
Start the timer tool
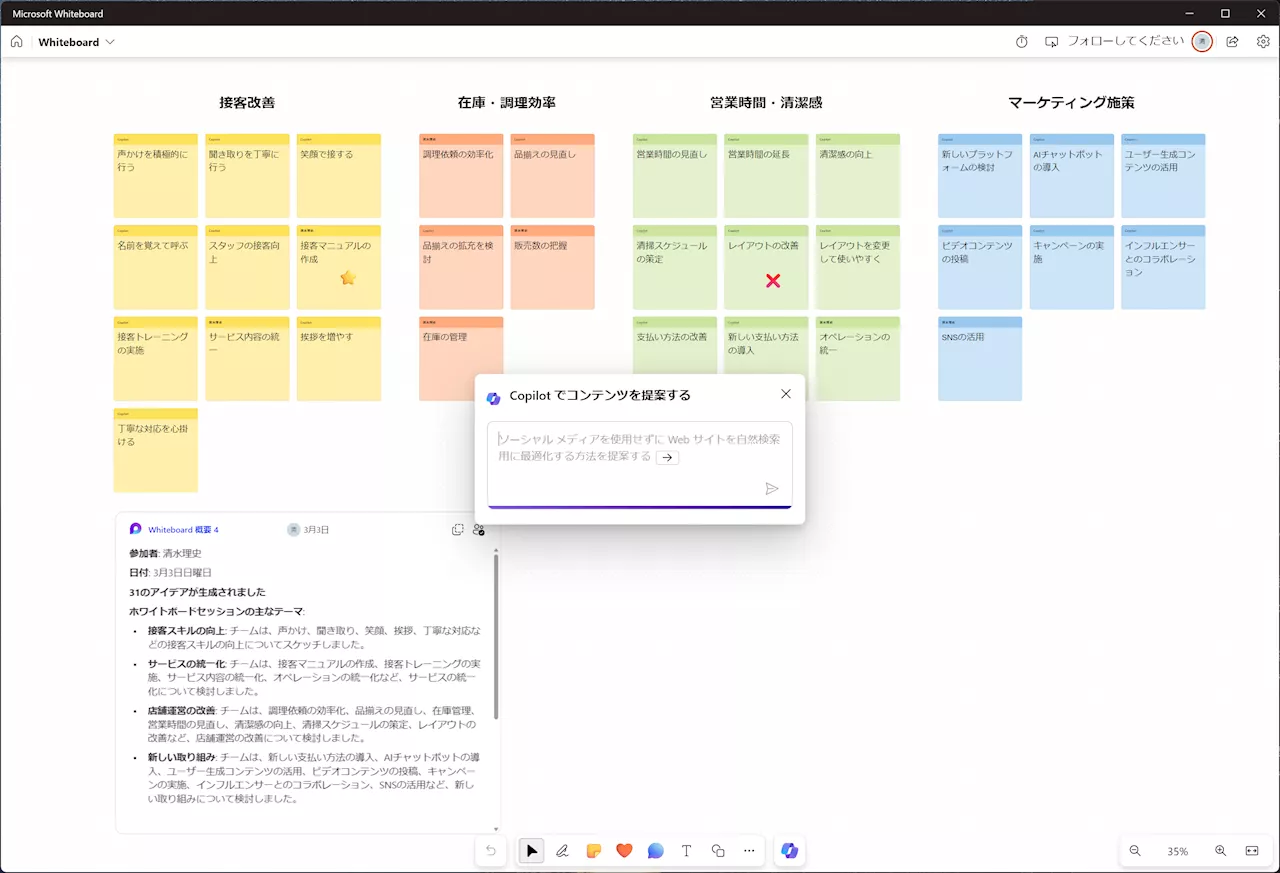coord(1021,42)
